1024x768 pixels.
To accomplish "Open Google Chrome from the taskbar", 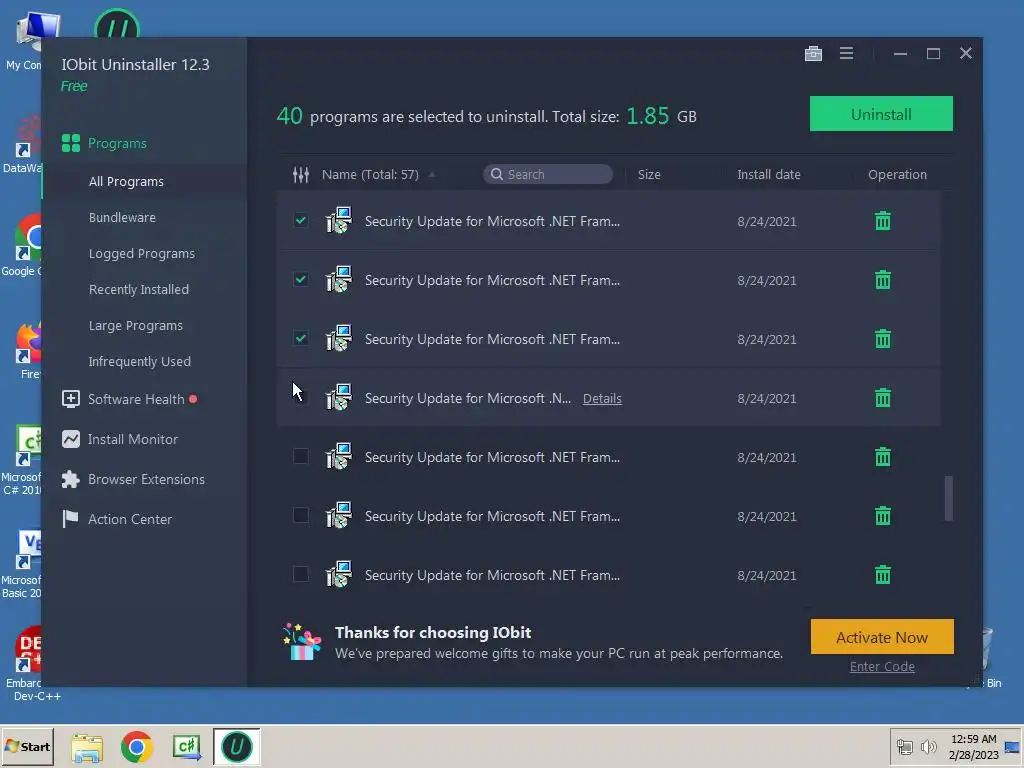I will (x=136, y=747).
